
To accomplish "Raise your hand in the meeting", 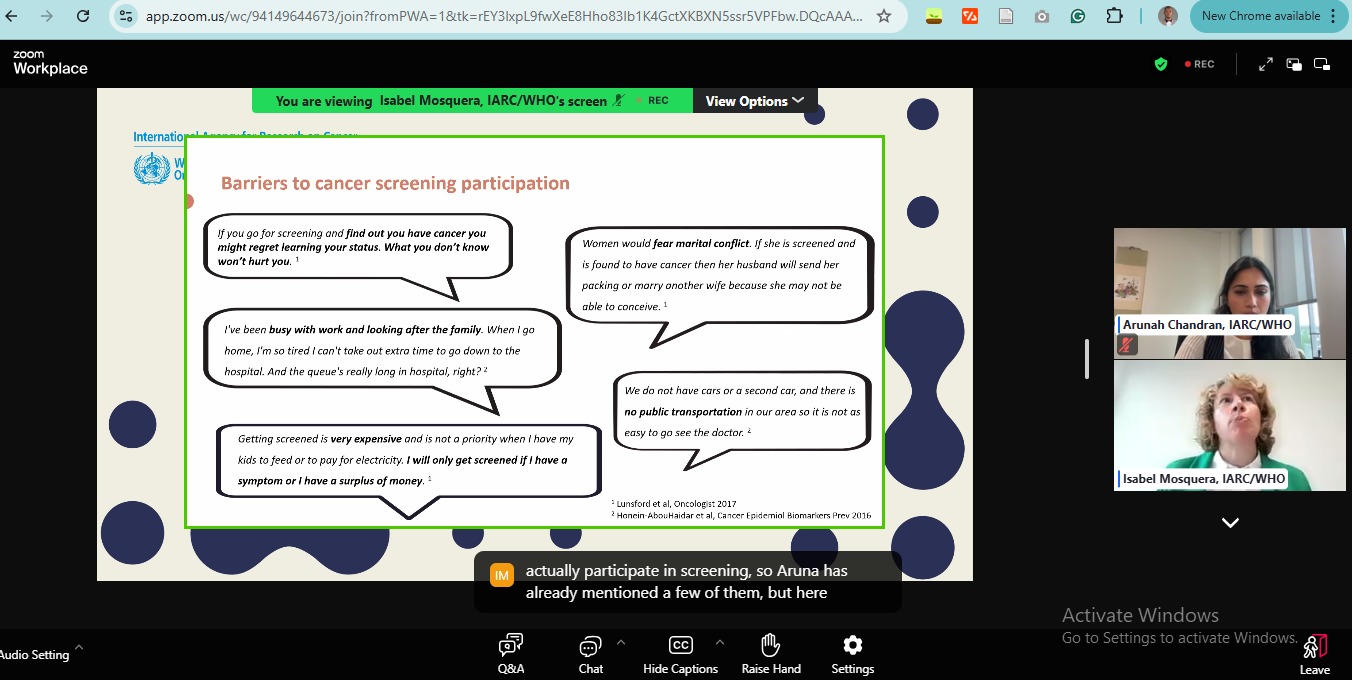I will 771,654.
